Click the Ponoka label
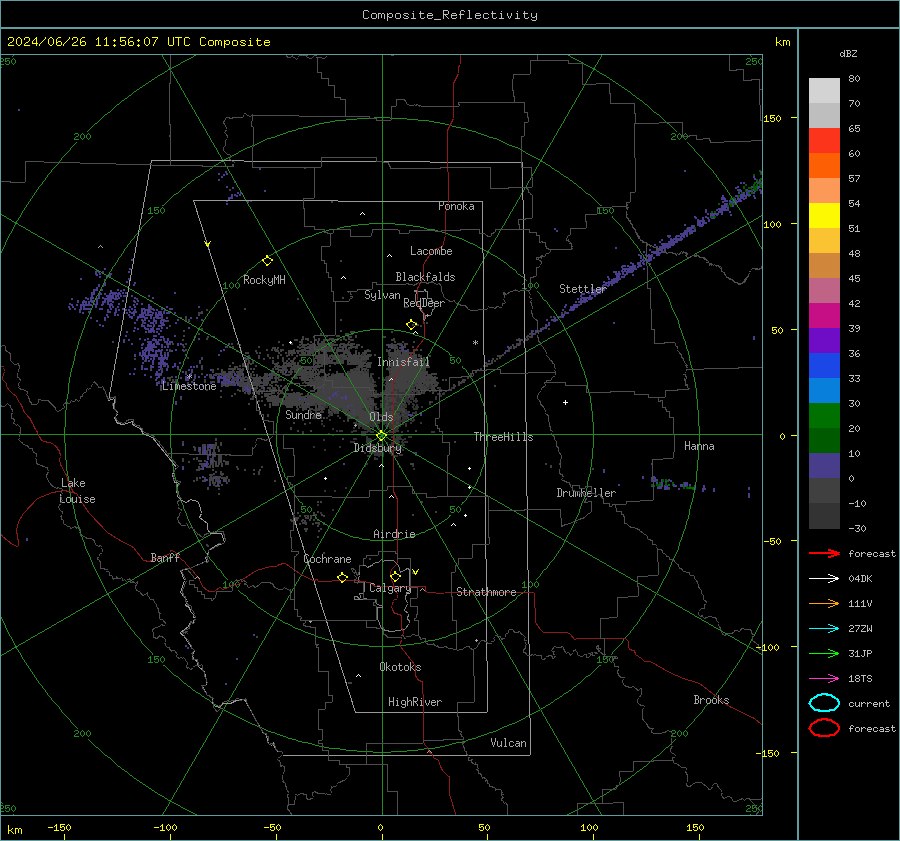Screen dimensions: 900x841 [x=456, y=207]
